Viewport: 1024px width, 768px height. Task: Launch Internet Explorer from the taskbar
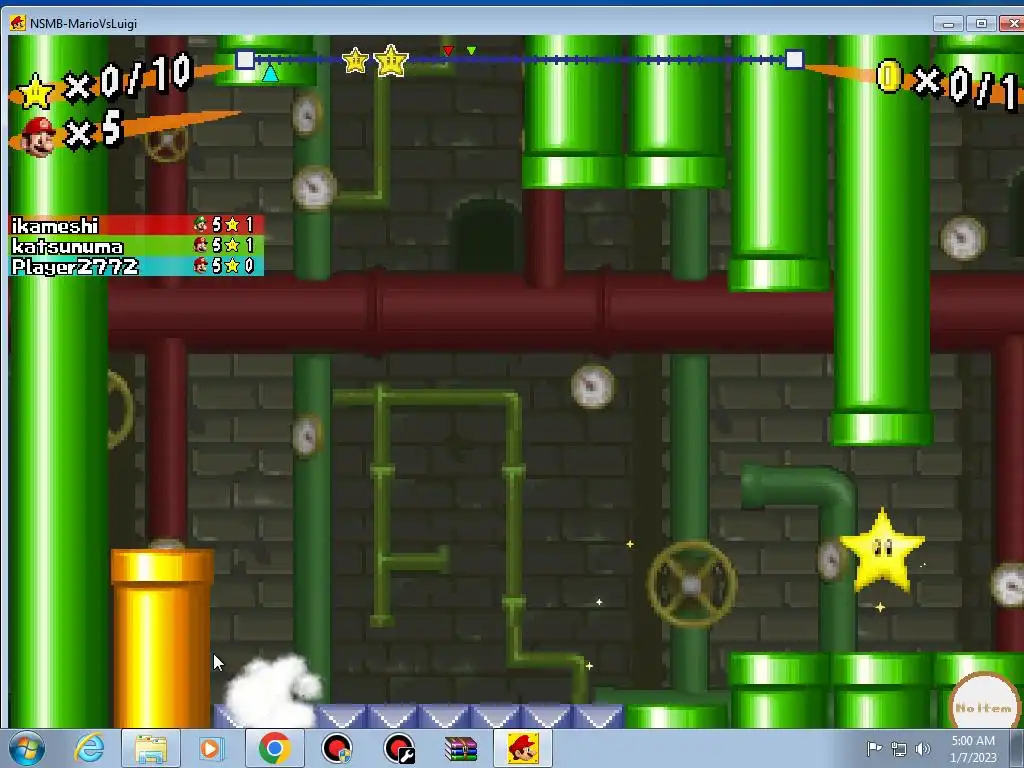point(89,748)
